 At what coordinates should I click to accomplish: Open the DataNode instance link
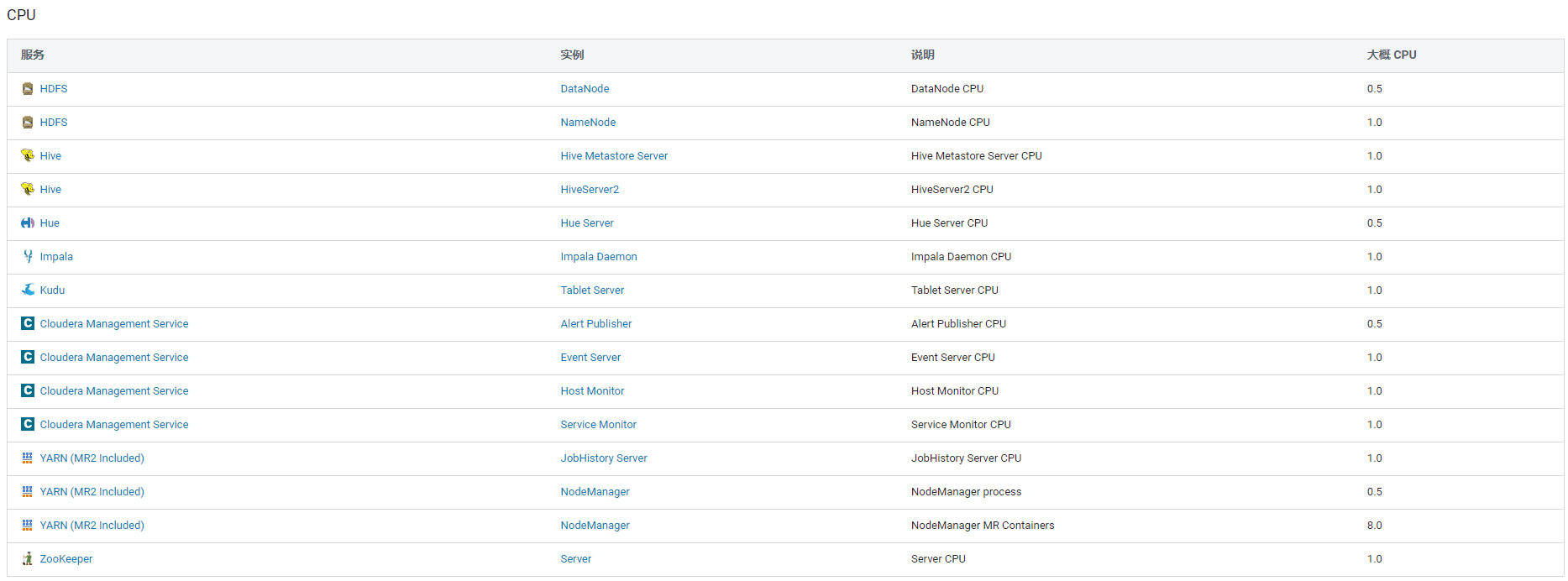pos(585,89)
